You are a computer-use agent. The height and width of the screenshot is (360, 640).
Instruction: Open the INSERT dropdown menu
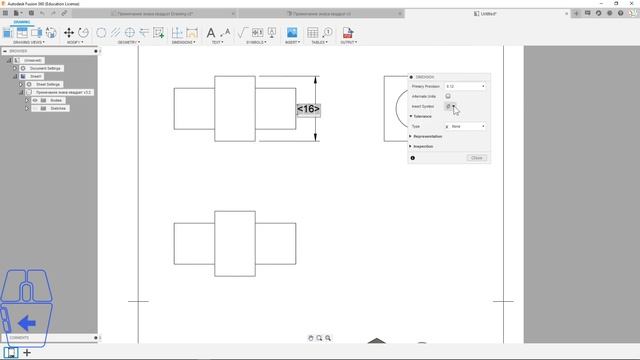(x=293, y=42)
